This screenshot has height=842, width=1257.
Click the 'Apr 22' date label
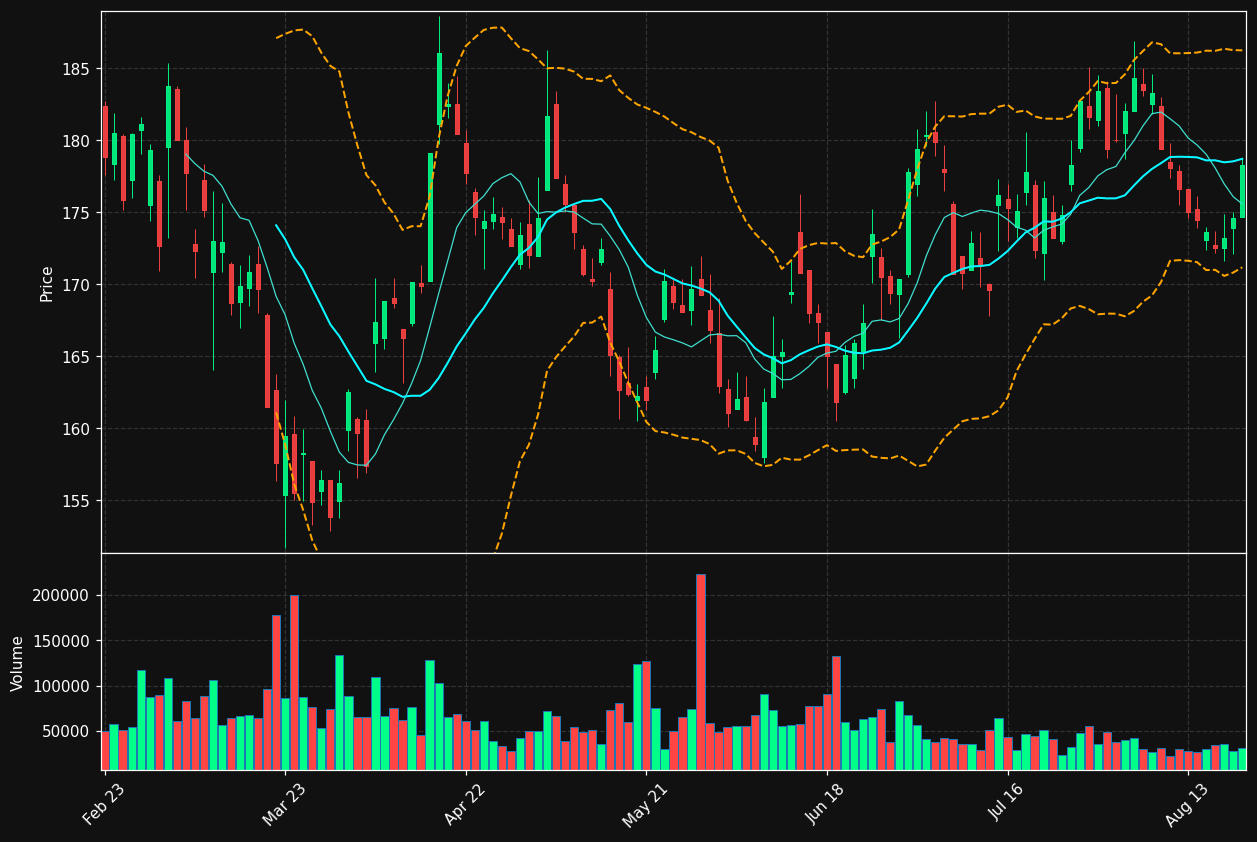[466, 804]
